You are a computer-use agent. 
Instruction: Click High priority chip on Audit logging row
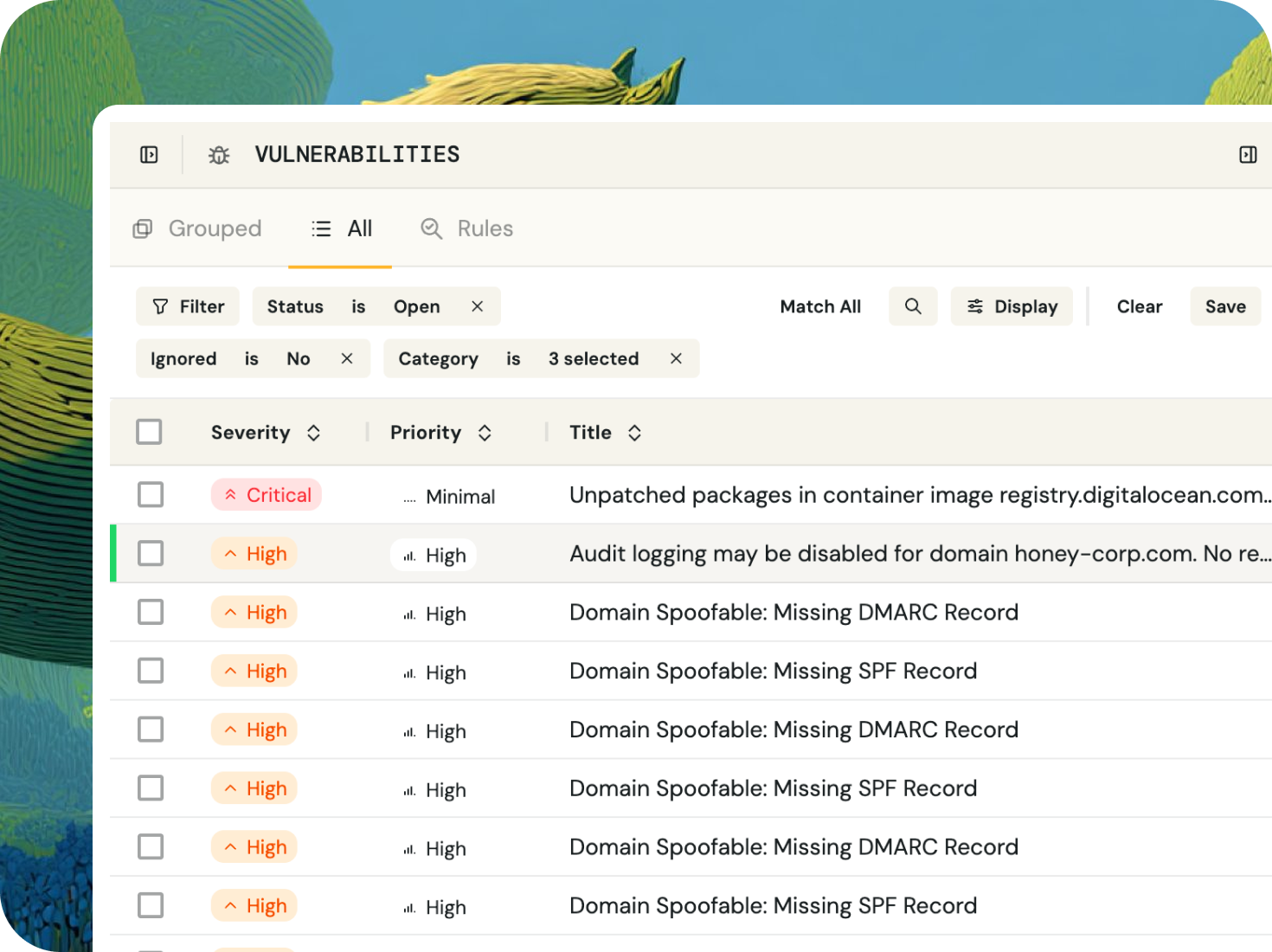[434, 556]
